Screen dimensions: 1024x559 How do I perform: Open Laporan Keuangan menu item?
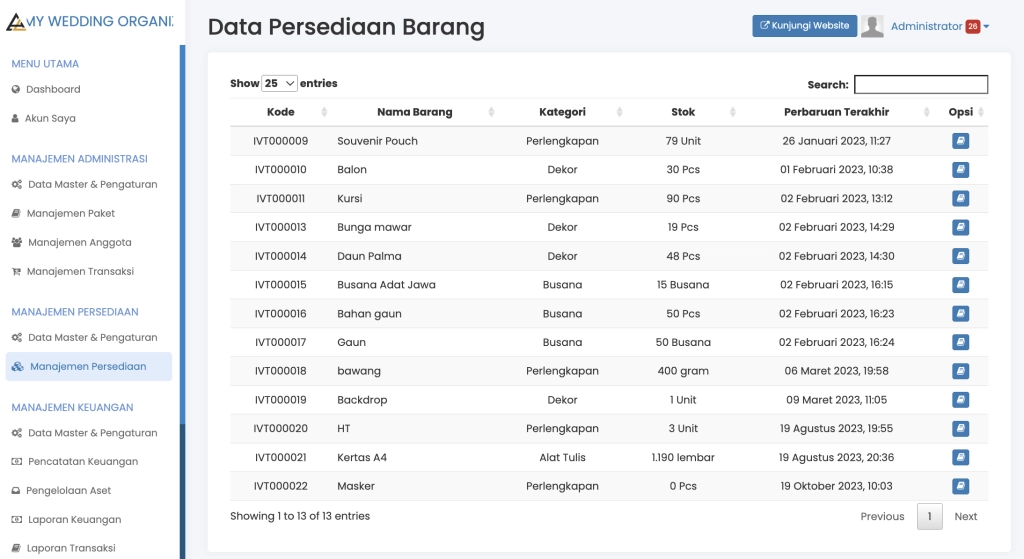pyautogui.click(x=74, y=520)
